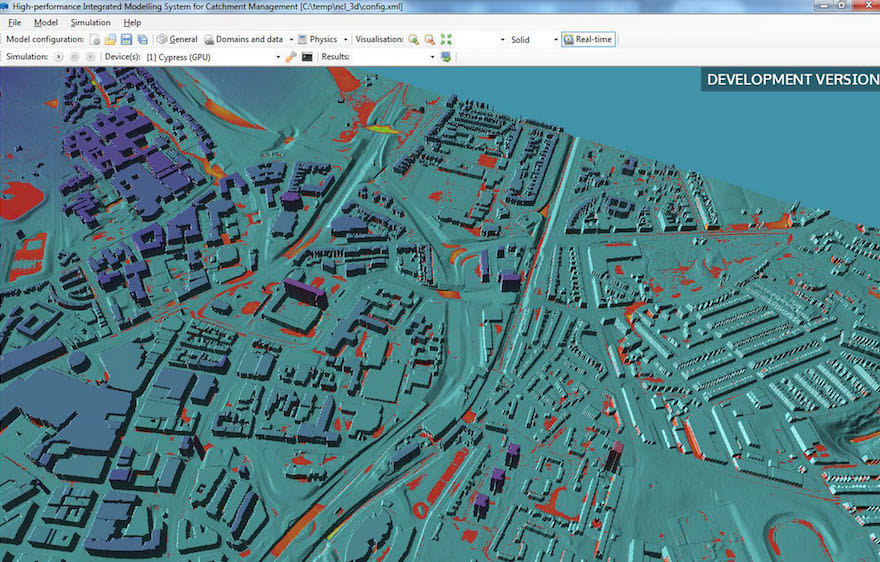Open the Simulation menu
880x562 pixels.
90,22
